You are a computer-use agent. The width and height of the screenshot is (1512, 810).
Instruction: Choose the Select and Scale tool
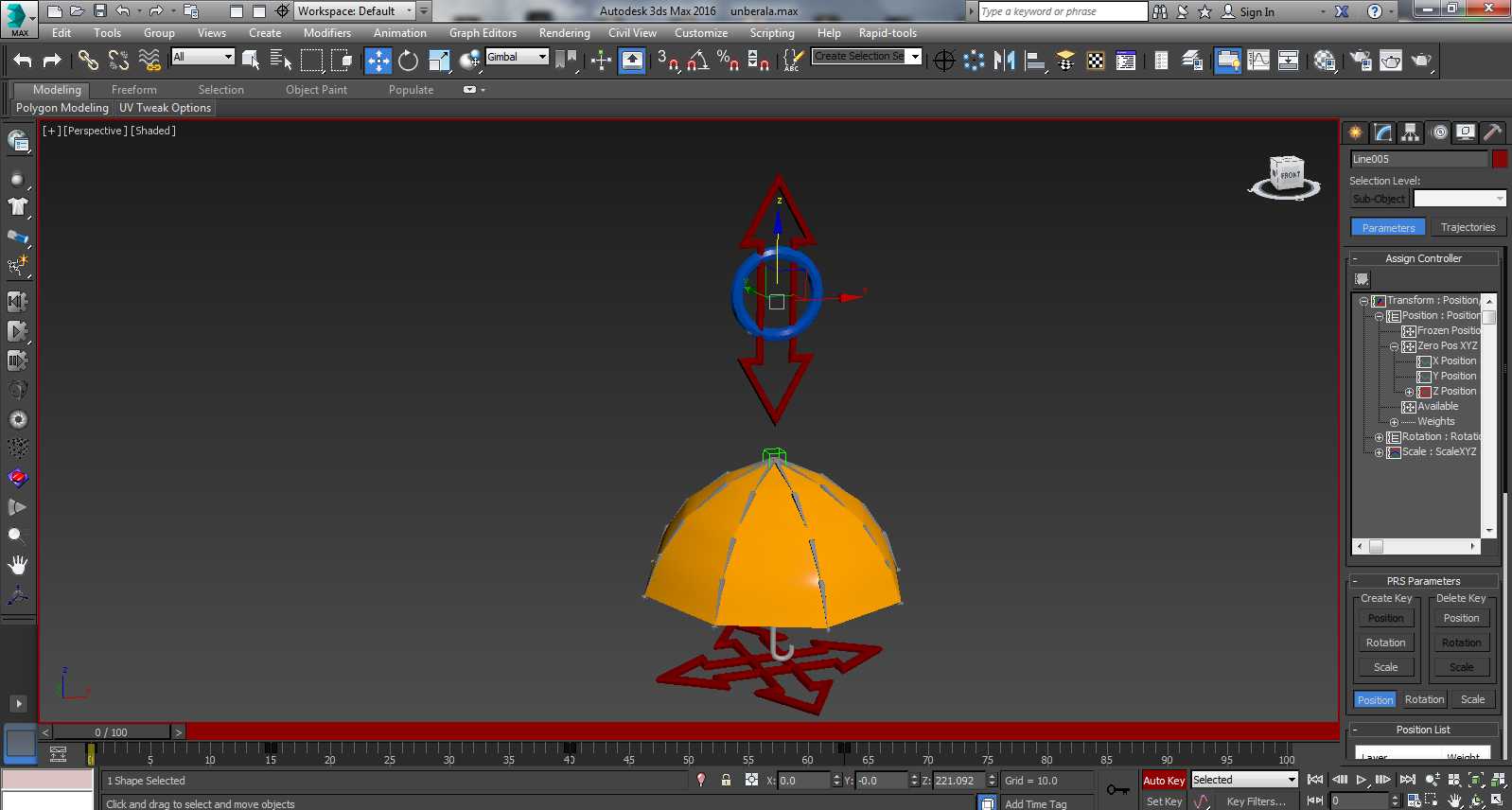click(439, 61)
